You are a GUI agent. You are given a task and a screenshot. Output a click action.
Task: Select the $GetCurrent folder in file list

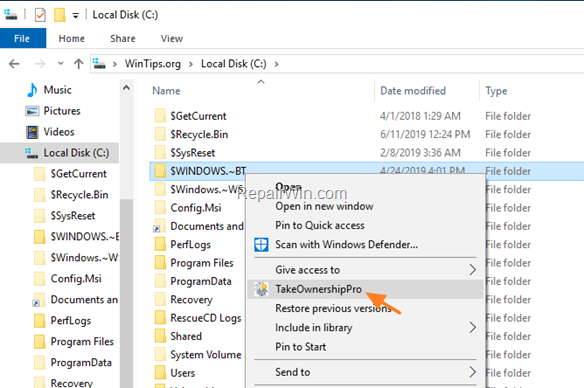pyautogui.click(x=198, y=116)
